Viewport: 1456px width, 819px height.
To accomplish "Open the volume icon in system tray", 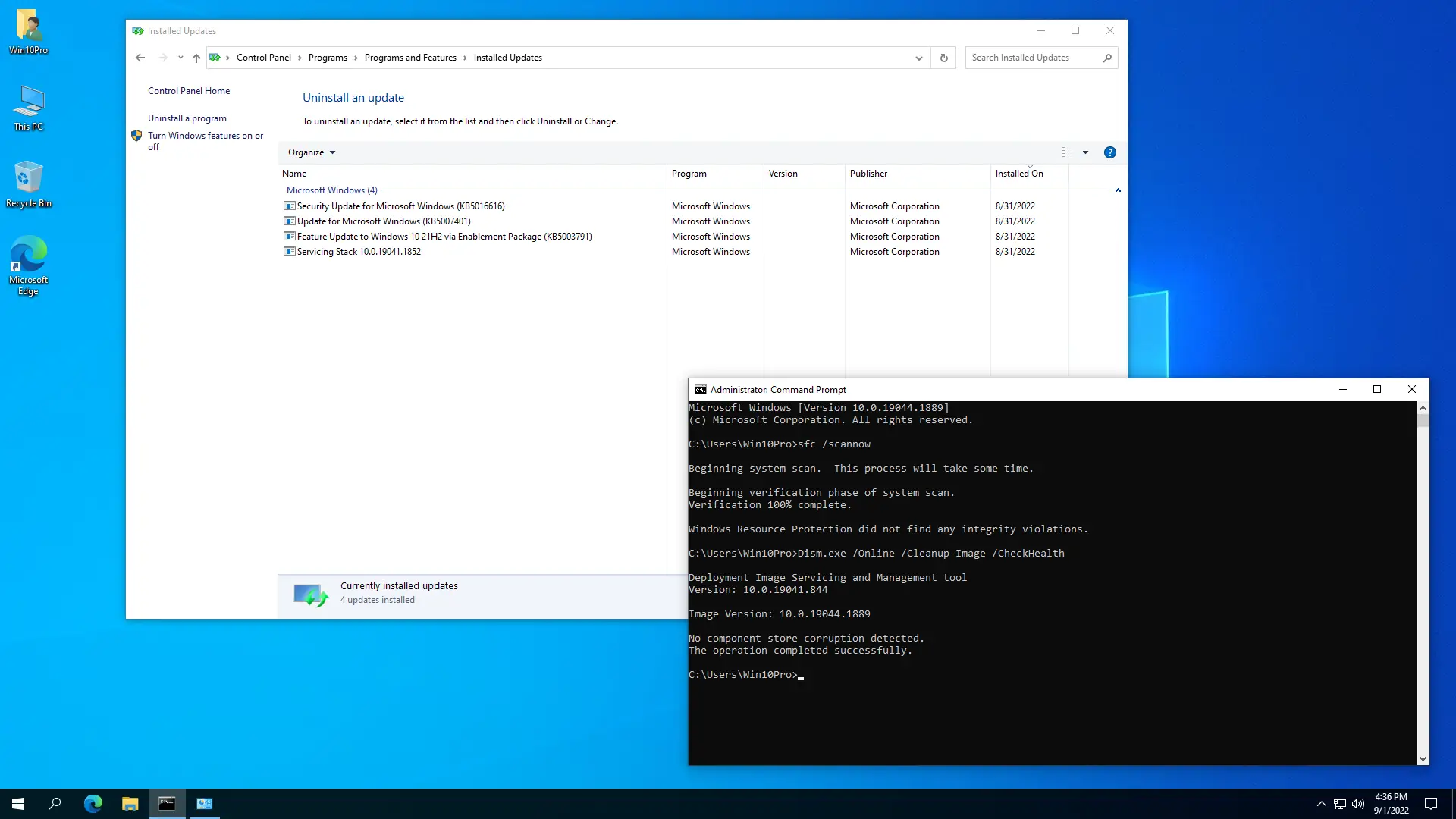I will pyautogui.click(x=1358, y=804).
